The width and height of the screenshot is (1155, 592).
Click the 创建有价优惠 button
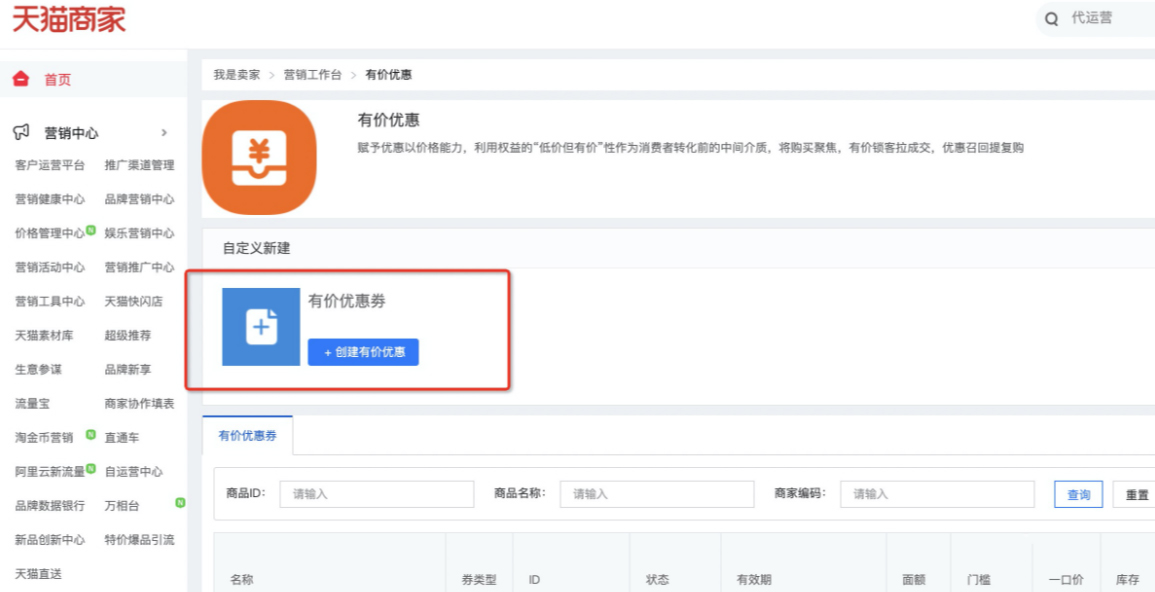click(363, 353)
